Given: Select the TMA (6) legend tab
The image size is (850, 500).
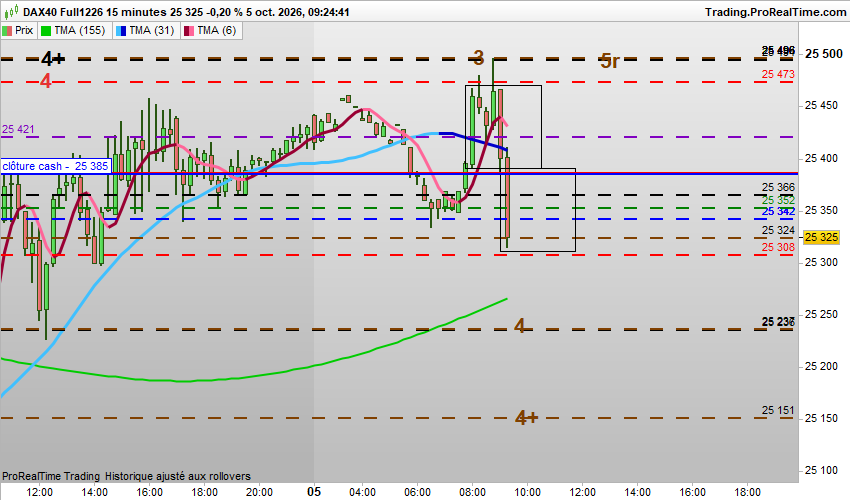Looking at the screenshot, I should pyautogui.click(x=211, y=30).
